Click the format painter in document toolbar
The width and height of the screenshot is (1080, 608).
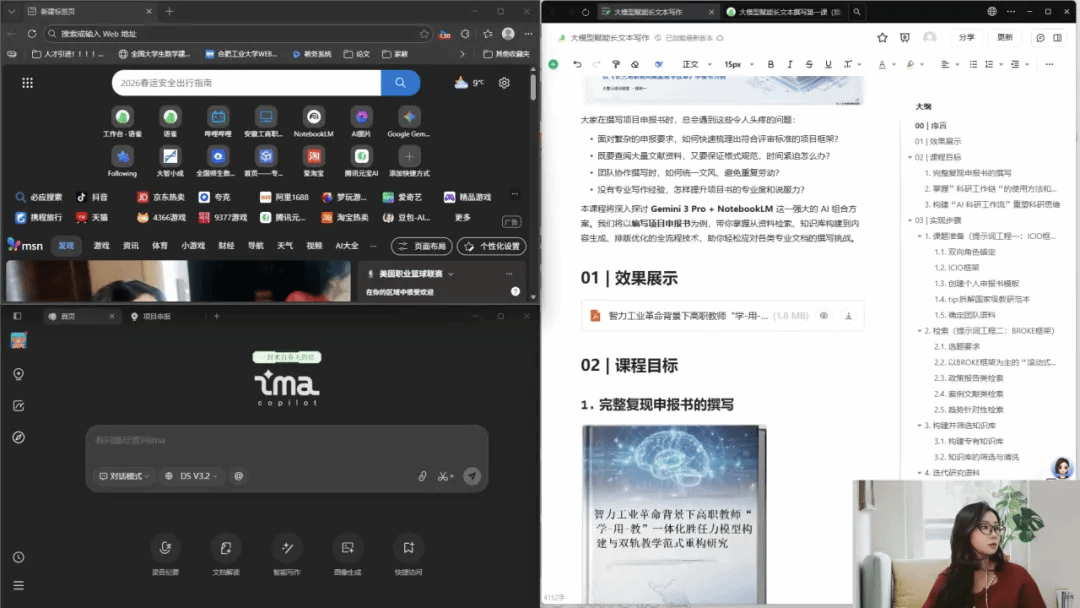(x=613, y=64)
